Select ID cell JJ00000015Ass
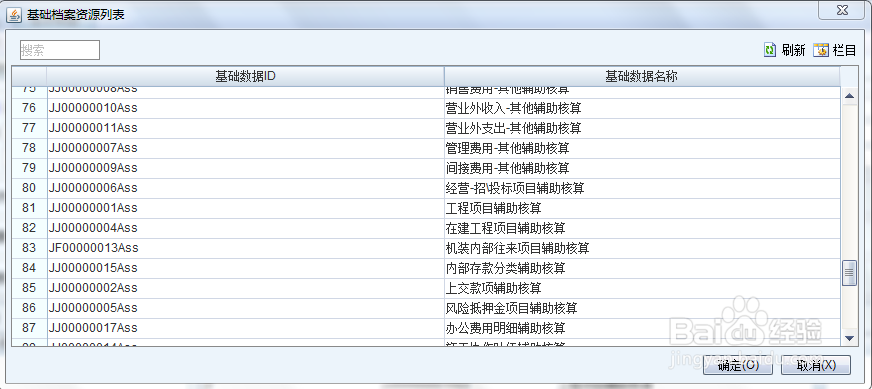Viewport: 872px width, 389px height. click(245, 268)
